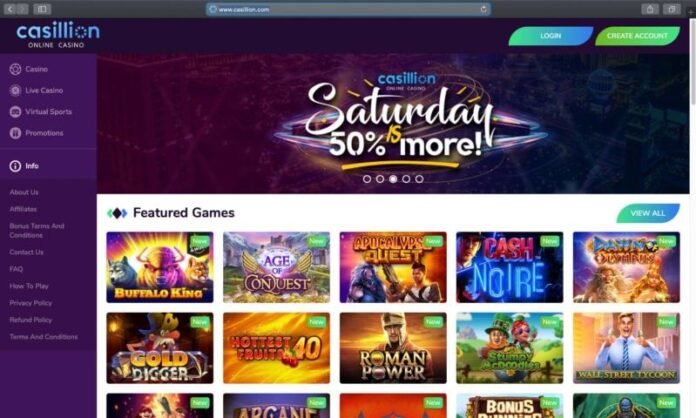Click the Info circle icon
This screenshot has width=696, height=418.
click(15, 166)
